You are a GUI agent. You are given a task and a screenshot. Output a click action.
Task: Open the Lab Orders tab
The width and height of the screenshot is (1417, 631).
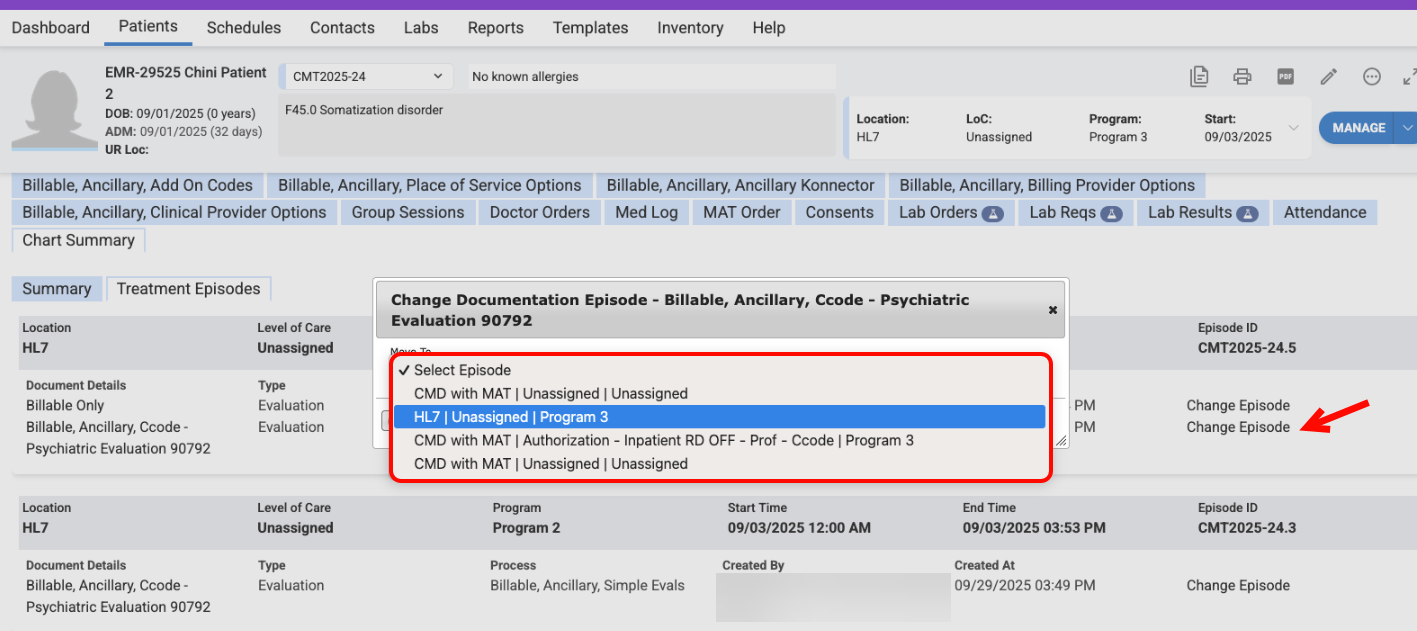coord(949,212)
